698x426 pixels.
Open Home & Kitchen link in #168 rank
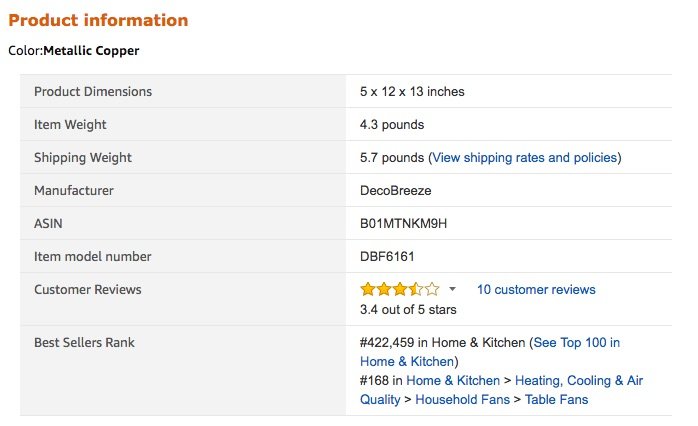(452, 381)
